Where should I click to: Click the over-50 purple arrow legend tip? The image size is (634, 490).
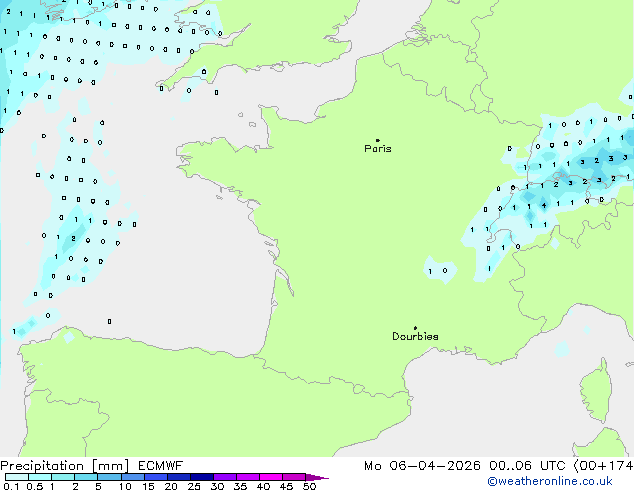(317, 477)
